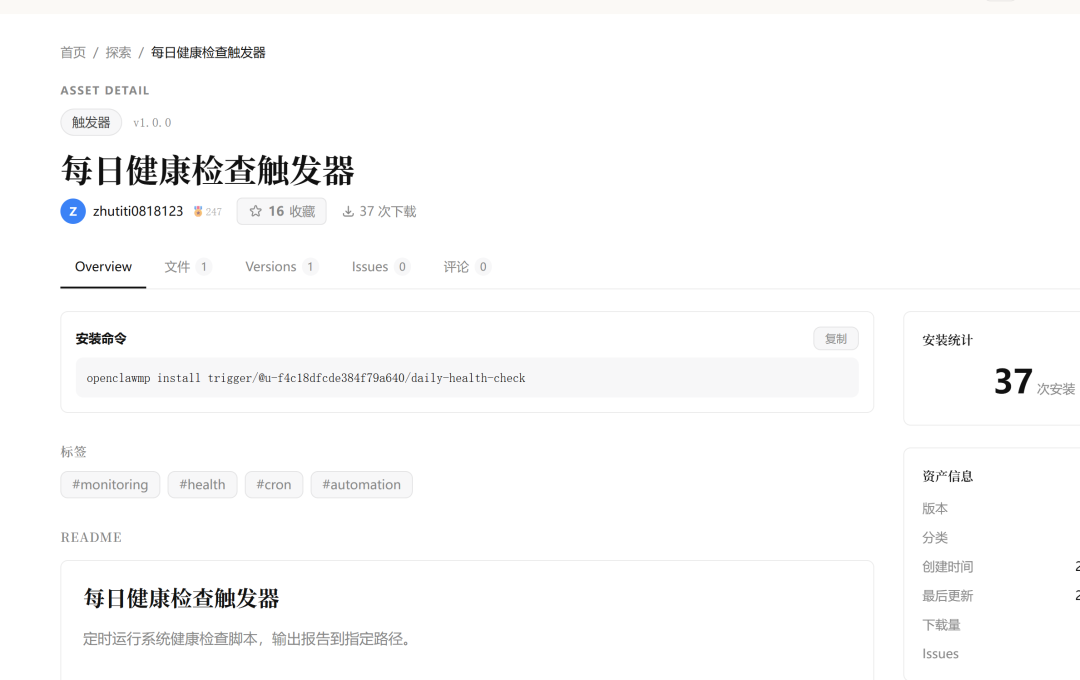Click the #cron tag

(x=273, y=485)
